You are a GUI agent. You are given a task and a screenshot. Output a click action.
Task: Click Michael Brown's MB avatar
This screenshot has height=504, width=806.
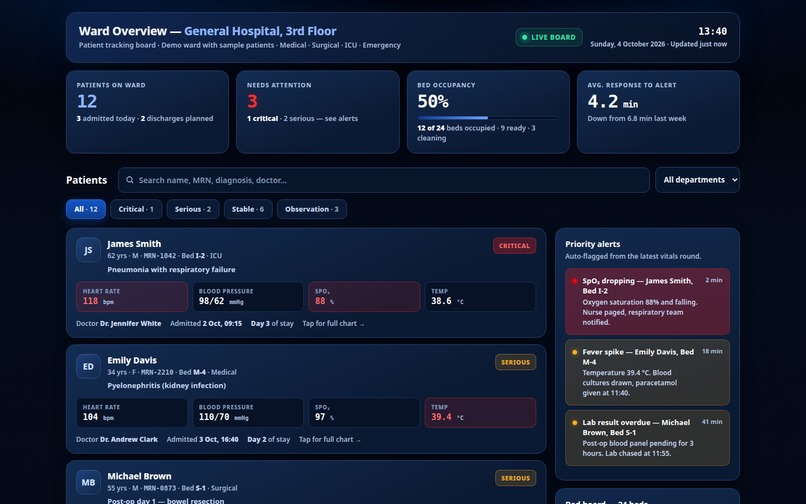click(88, 482)
